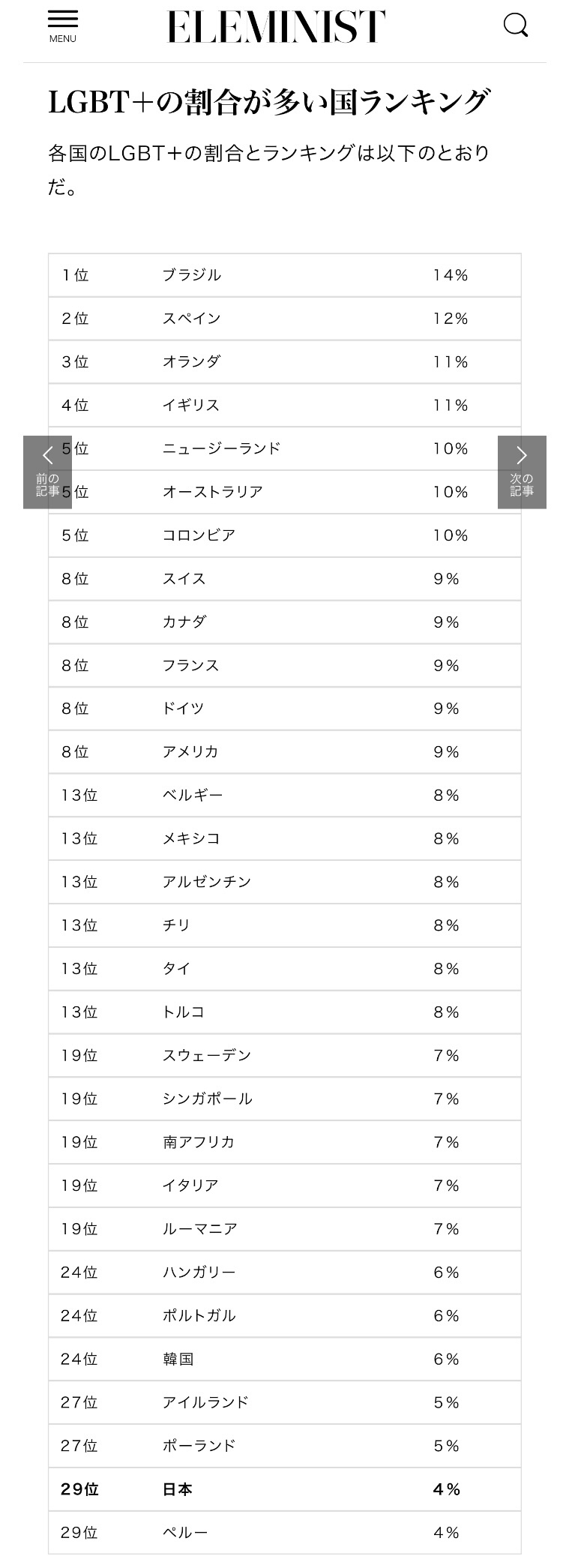Viewport: 572px width, 1568px height.
Task: Click the search magnifier icon
Action: [515, 26]
